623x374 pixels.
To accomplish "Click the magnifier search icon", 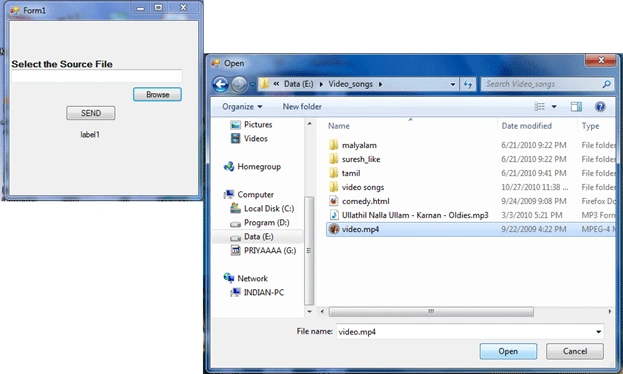I will tap(606, 84).
